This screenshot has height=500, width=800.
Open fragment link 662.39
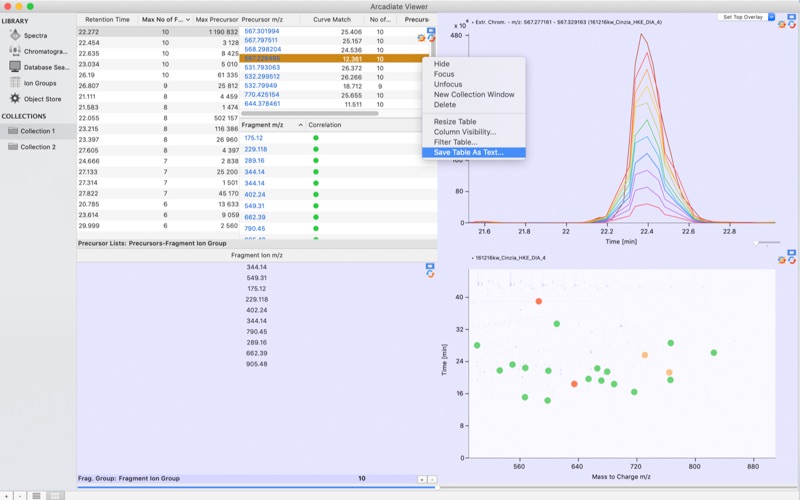coord(255,217)
